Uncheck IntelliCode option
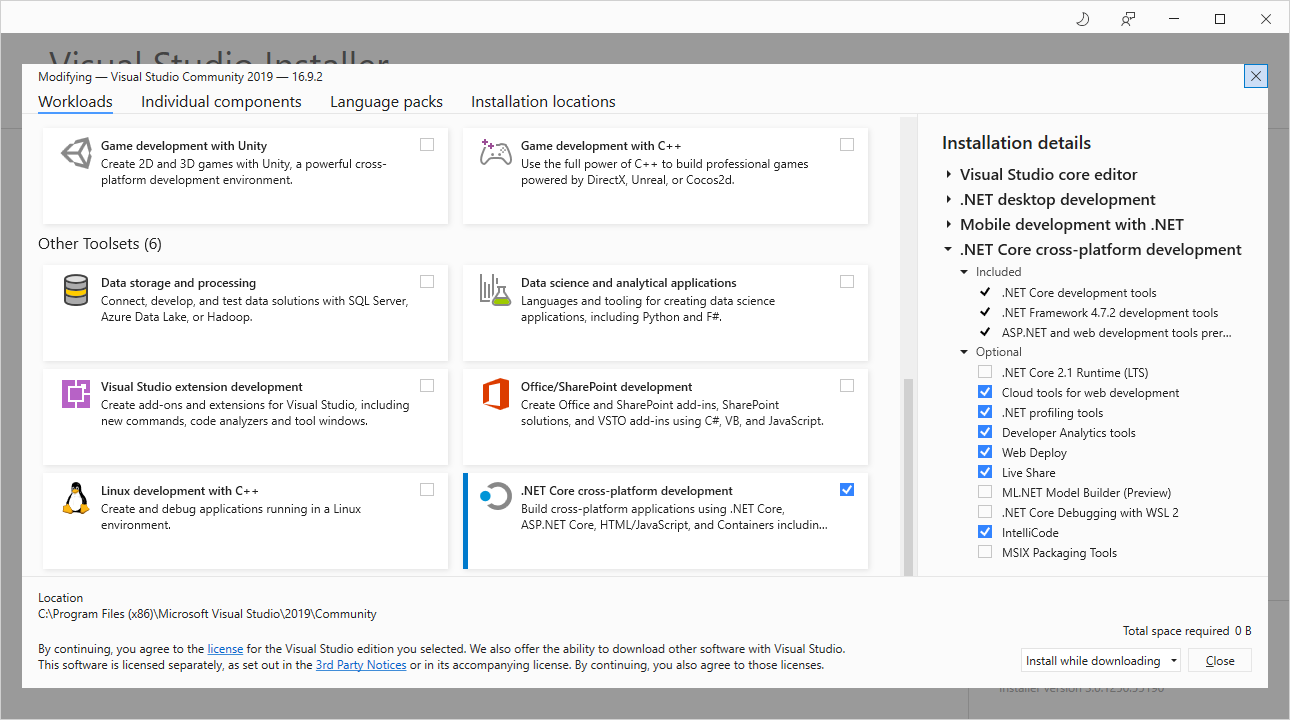1290x720 pixels. pyautogui.click(x=985, y=533)
